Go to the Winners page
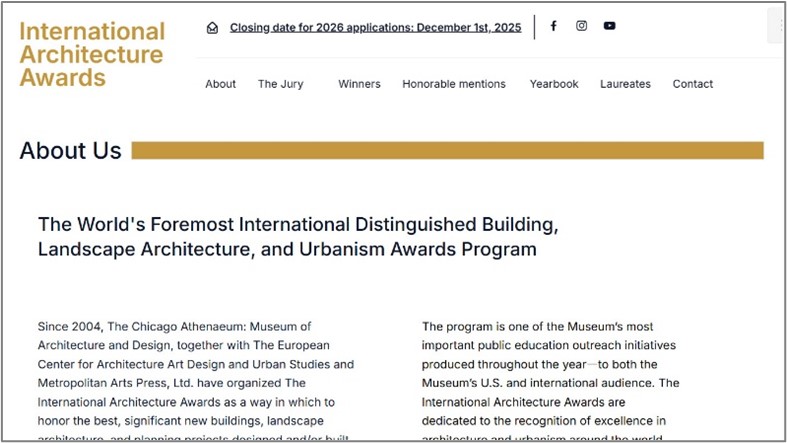 tap(359, 84)
